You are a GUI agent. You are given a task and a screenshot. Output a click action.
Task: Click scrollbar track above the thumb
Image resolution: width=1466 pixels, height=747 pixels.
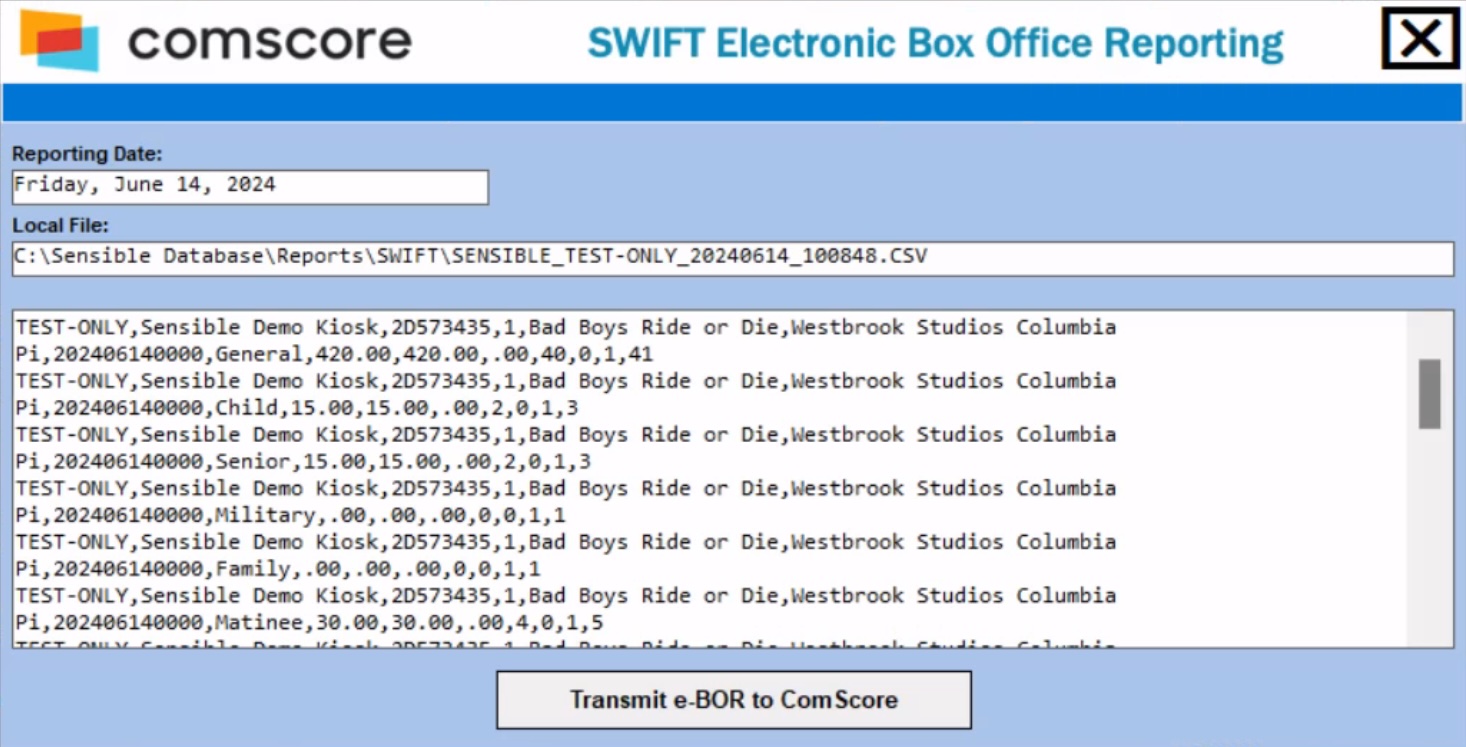click(x=1429, y=335)
